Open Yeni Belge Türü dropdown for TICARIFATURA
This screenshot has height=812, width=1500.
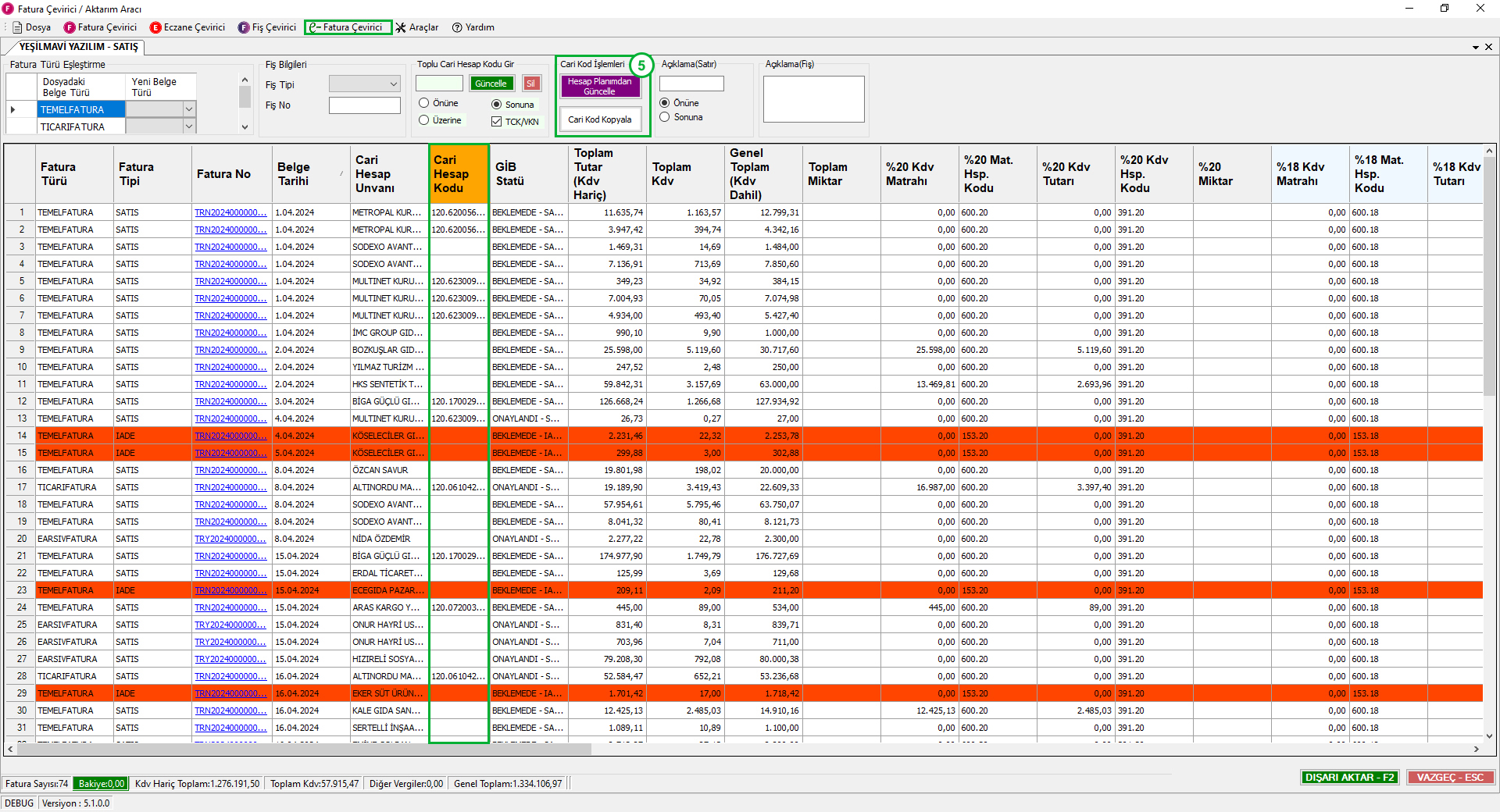(x=188, y=126)
